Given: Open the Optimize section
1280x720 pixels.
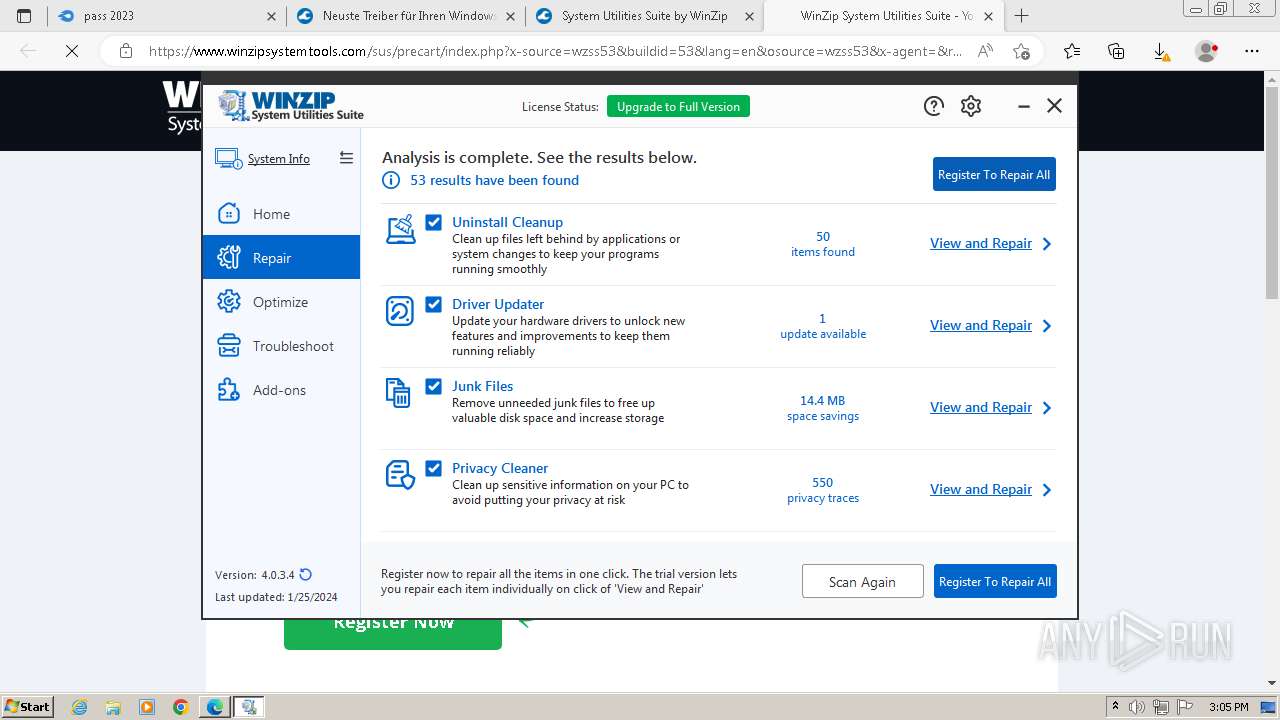Looking at the screenshot, I should tap(281, 302).
